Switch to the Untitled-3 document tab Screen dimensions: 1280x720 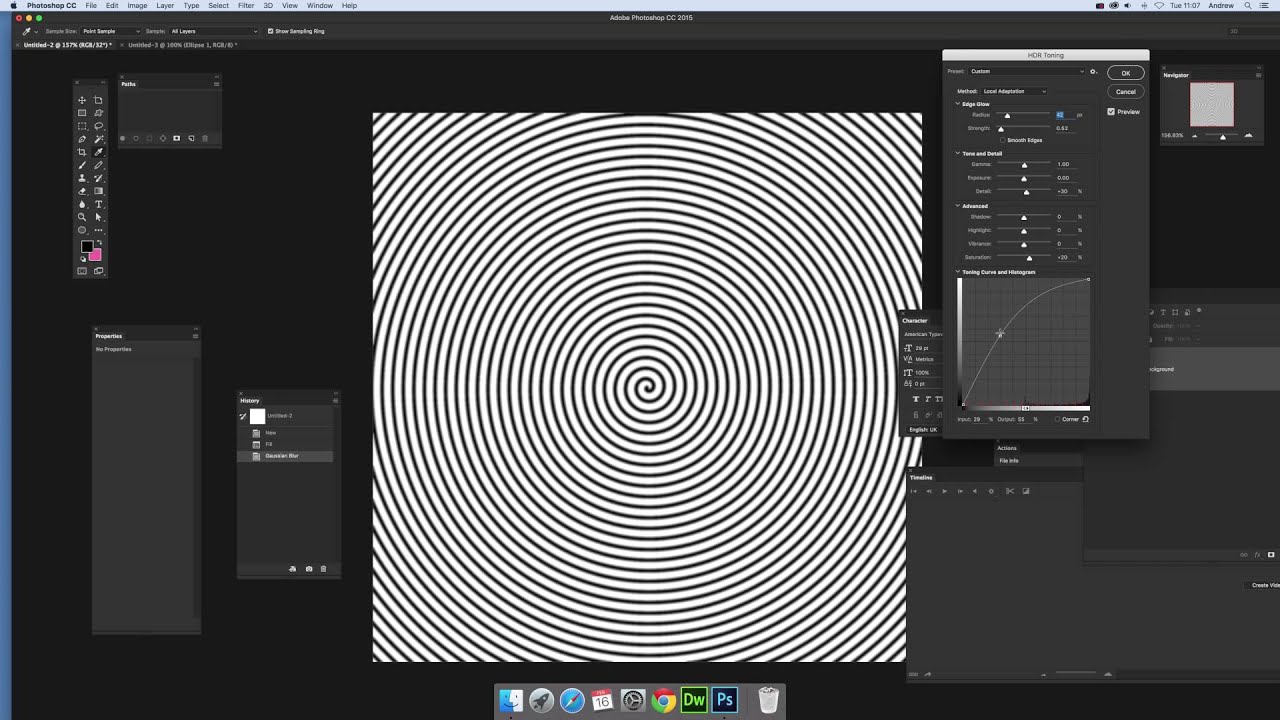[181, 45]
